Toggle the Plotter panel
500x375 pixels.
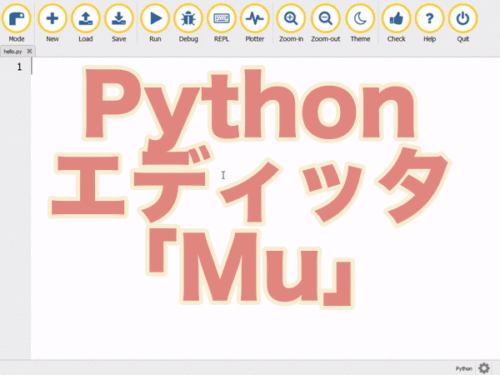(x=255, y=23)
